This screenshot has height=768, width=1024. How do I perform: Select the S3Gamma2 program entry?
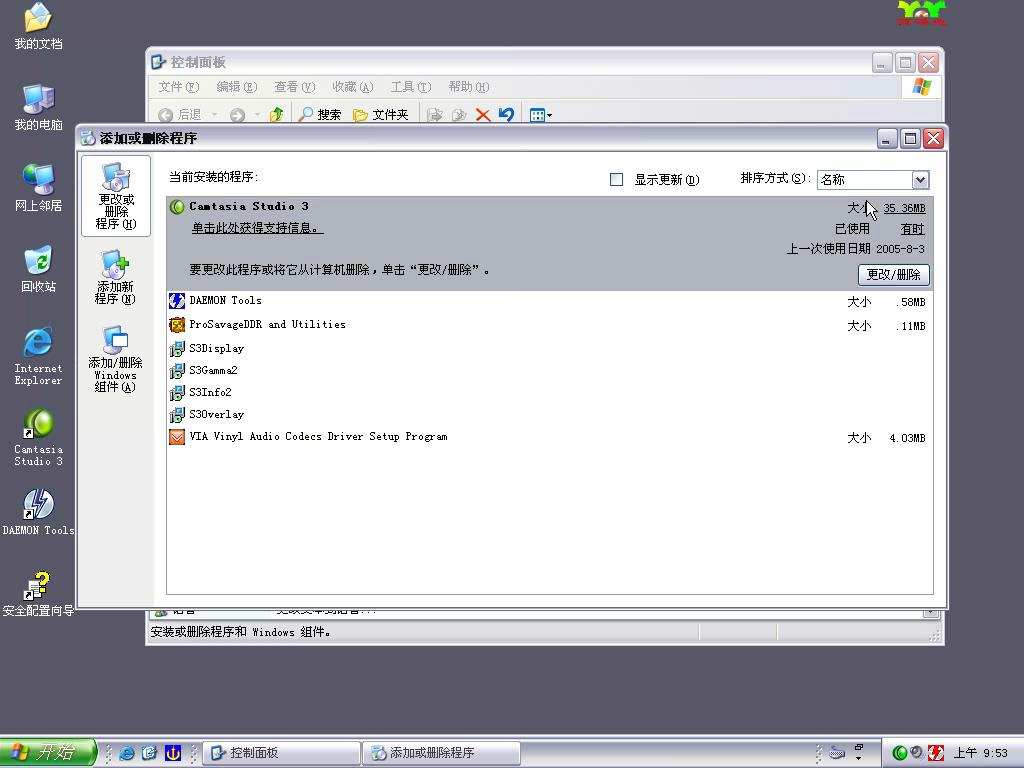tap(550, 370)
